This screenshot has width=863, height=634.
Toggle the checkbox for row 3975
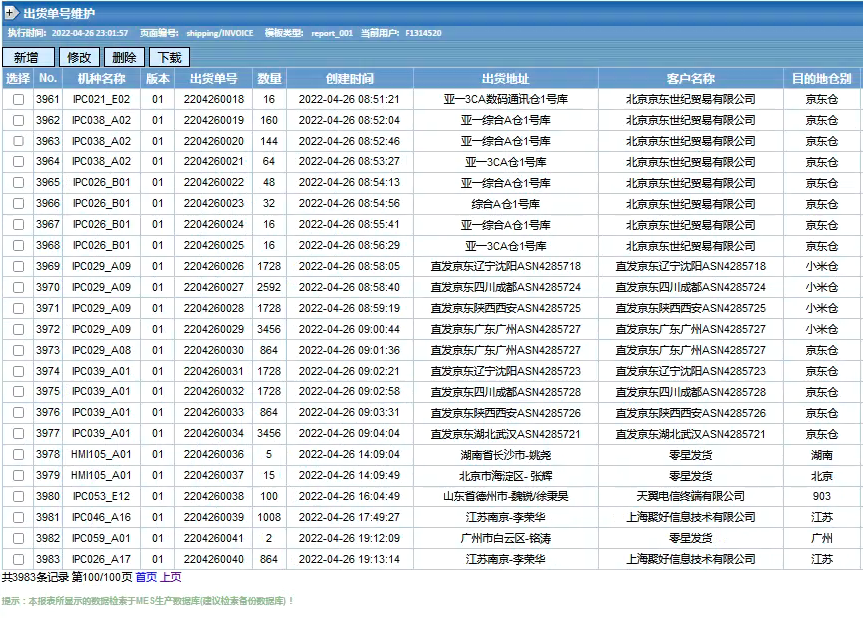tap(18, 392)
